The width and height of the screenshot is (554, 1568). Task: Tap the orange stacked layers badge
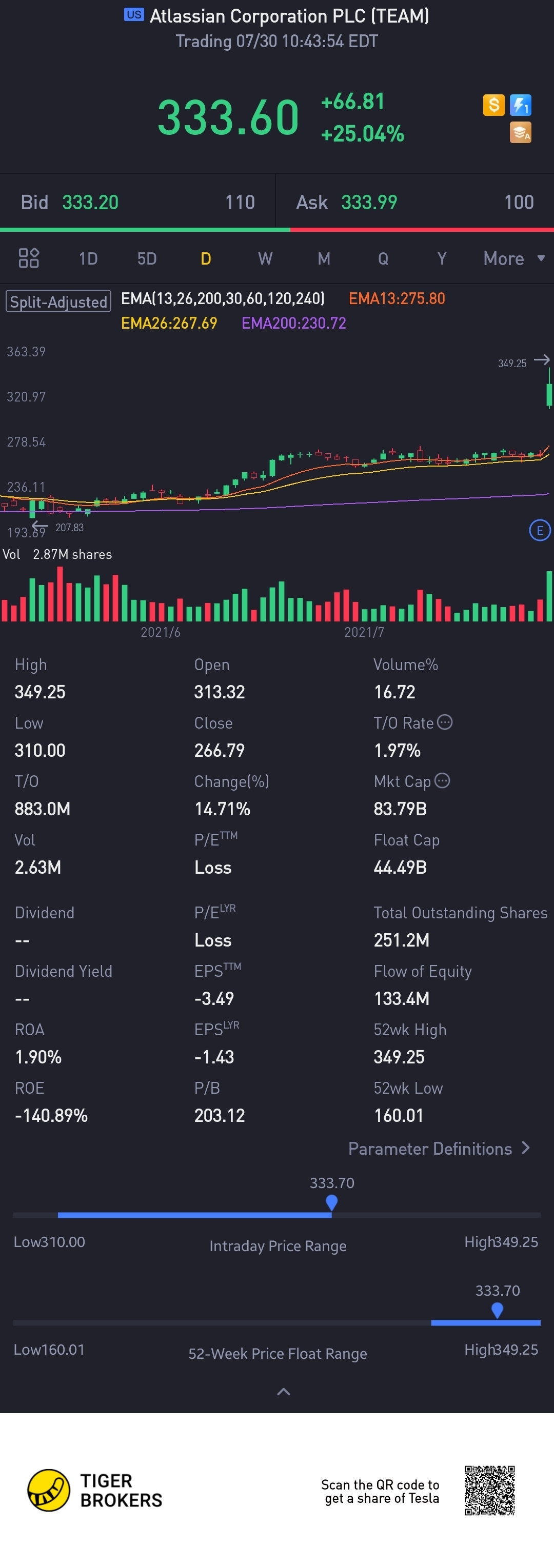pyautogui.click(x=521, y=132)
